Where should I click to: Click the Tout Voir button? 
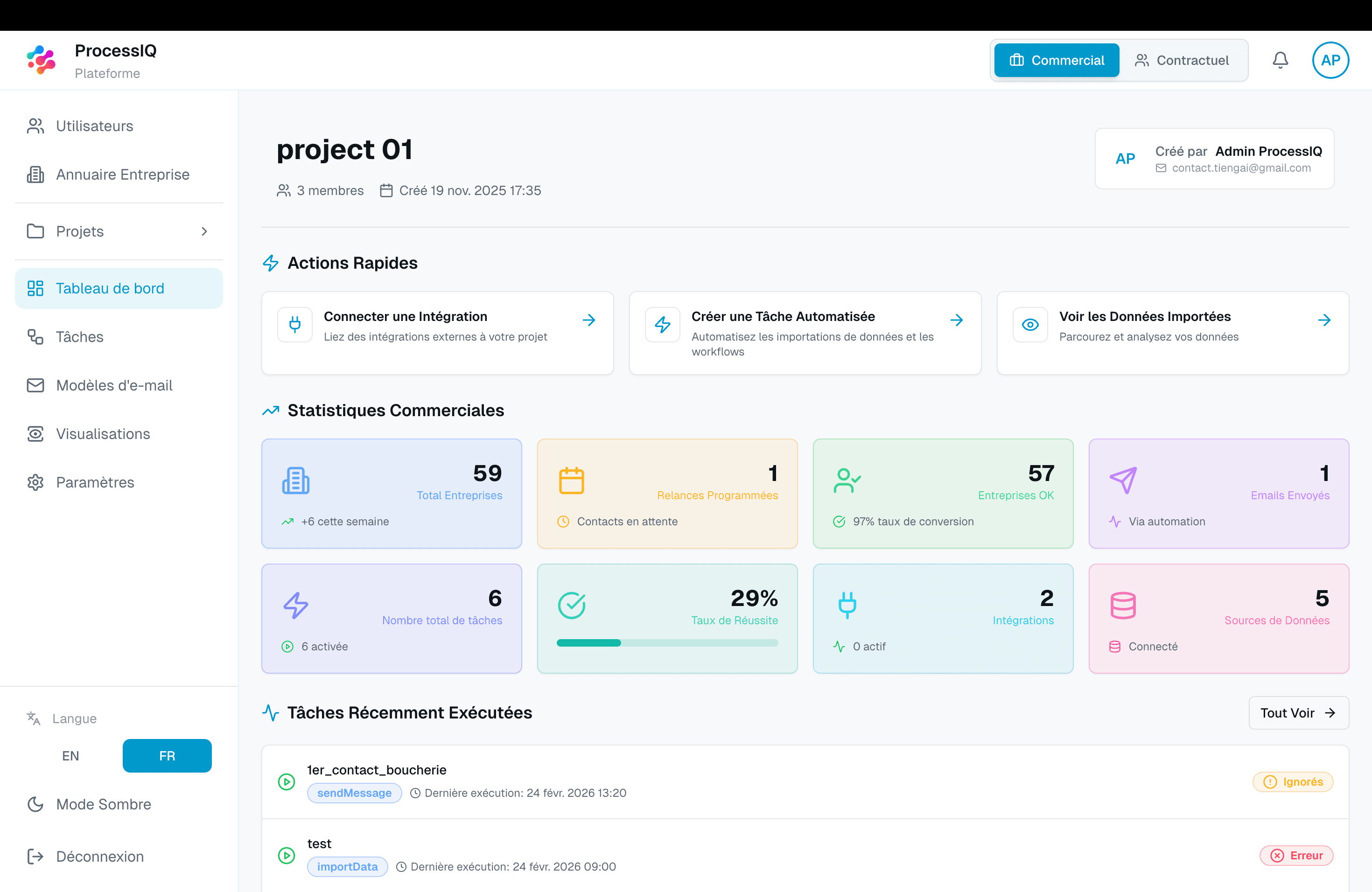pos(1299,713)
